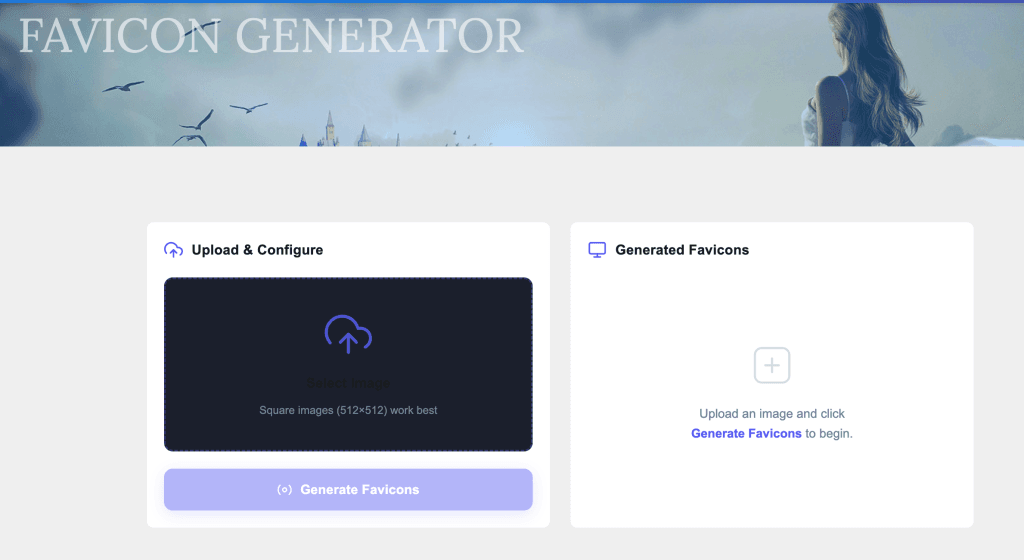
Task: Click the plus placeholder icon in Generated Favicons
Action: [772, 366]
